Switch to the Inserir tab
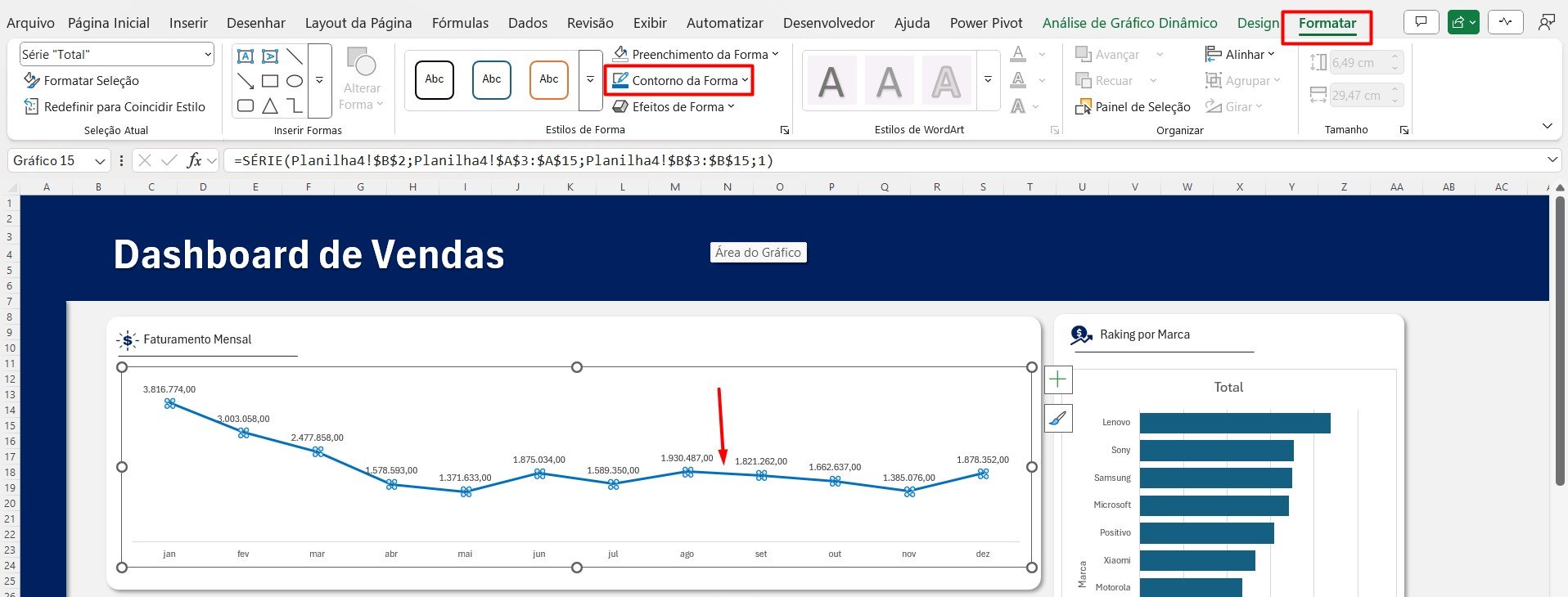Viewport: 1568px width, 597px height. 188,23
